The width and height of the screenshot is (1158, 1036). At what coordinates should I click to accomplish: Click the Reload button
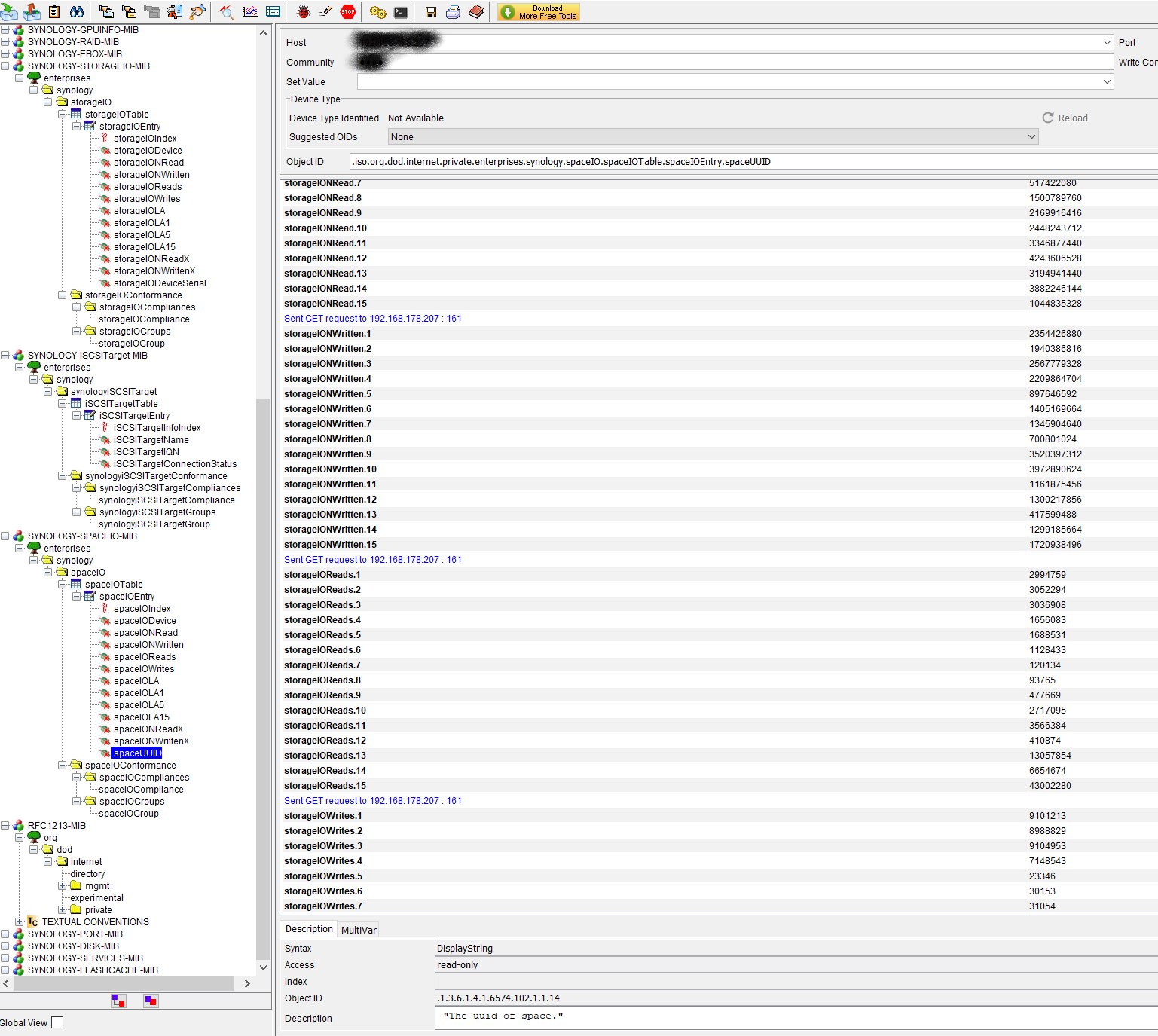tap(1065, 118)
